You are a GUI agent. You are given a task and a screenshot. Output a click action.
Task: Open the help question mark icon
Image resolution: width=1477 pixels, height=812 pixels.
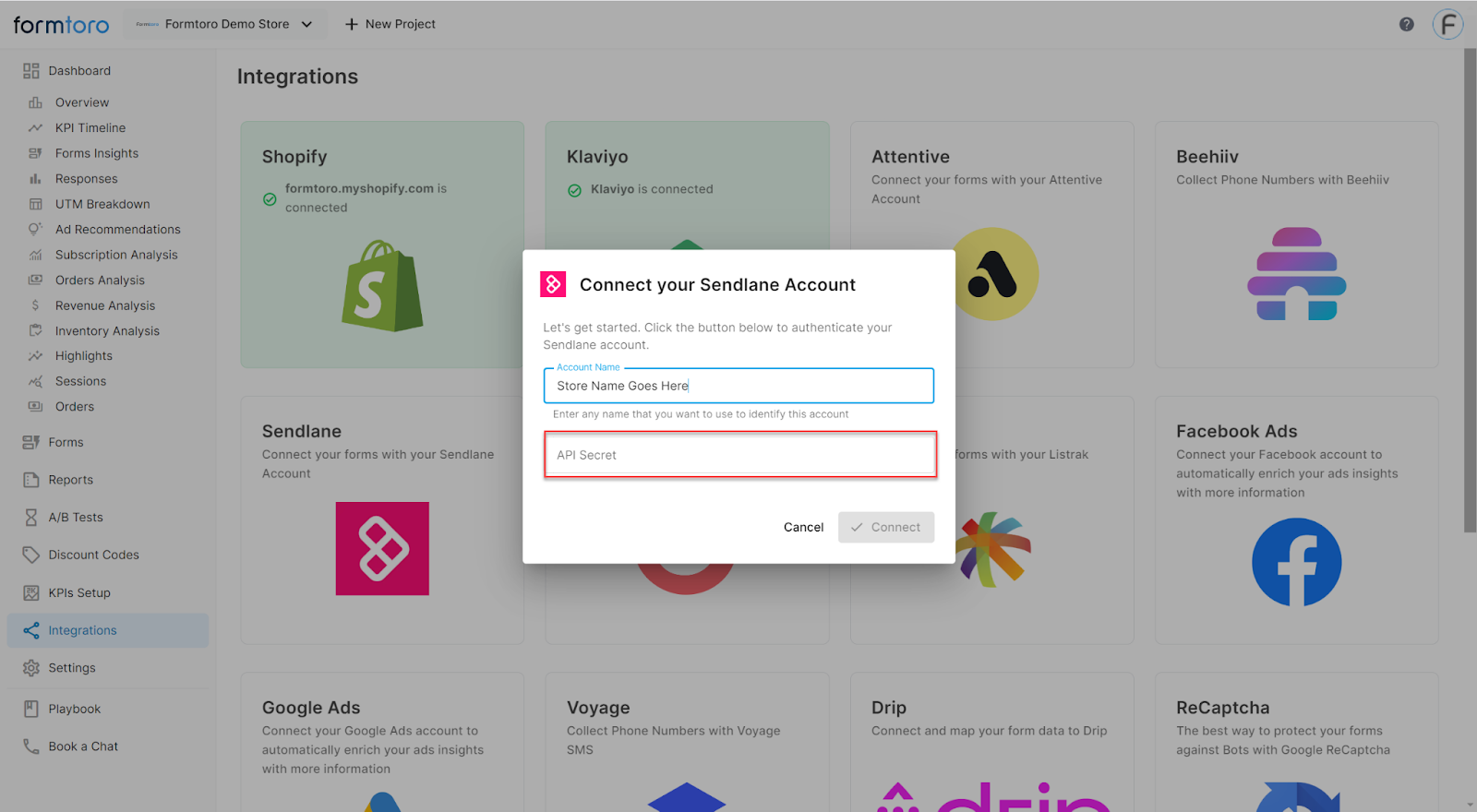(x=1406, y=24)
